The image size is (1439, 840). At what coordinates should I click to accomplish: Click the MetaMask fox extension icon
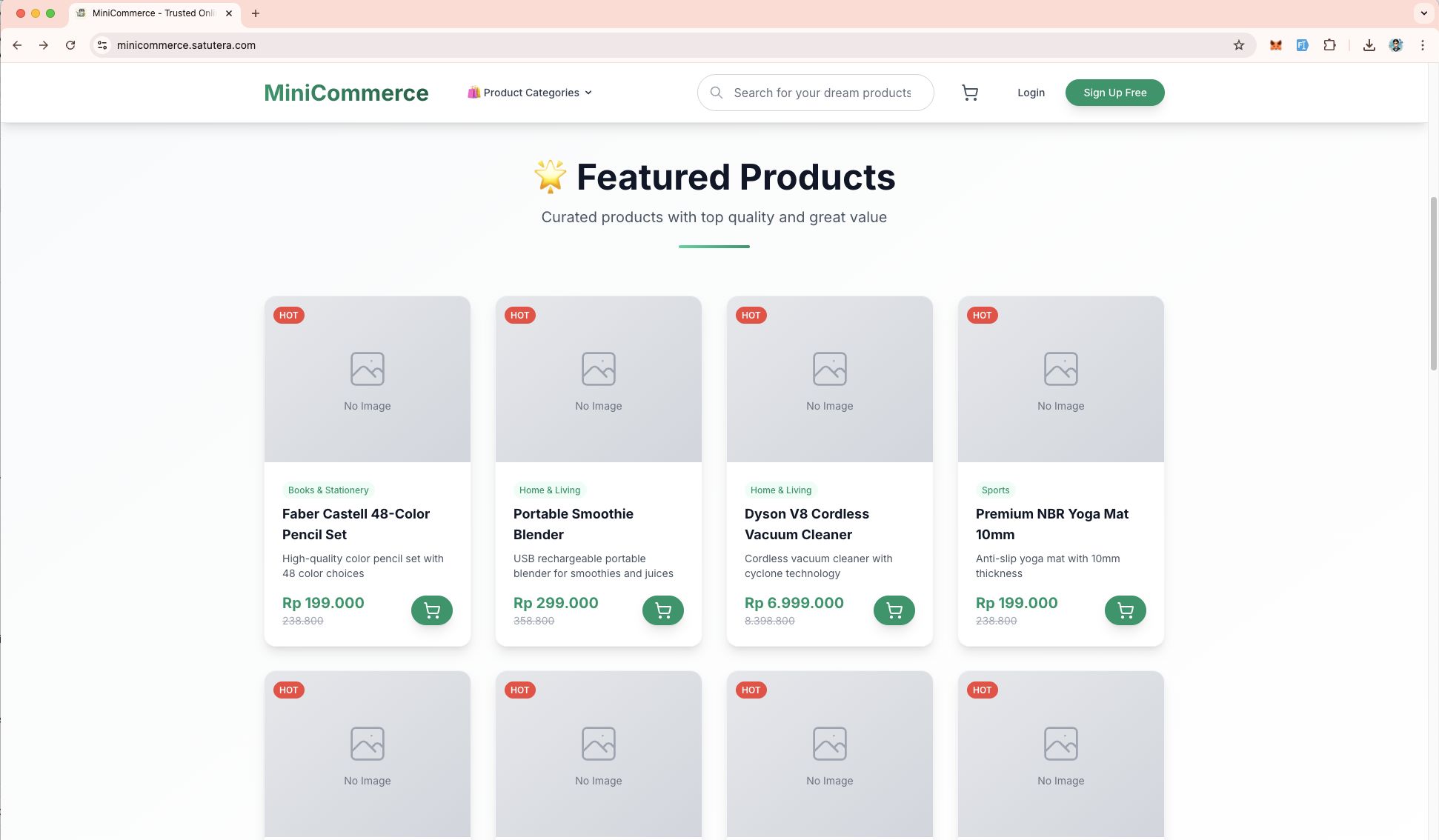pos(1275,45)
